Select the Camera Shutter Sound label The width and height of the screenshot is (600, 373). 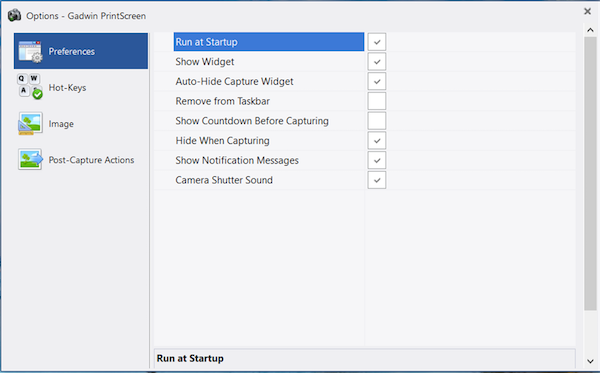tap(224, 180)
